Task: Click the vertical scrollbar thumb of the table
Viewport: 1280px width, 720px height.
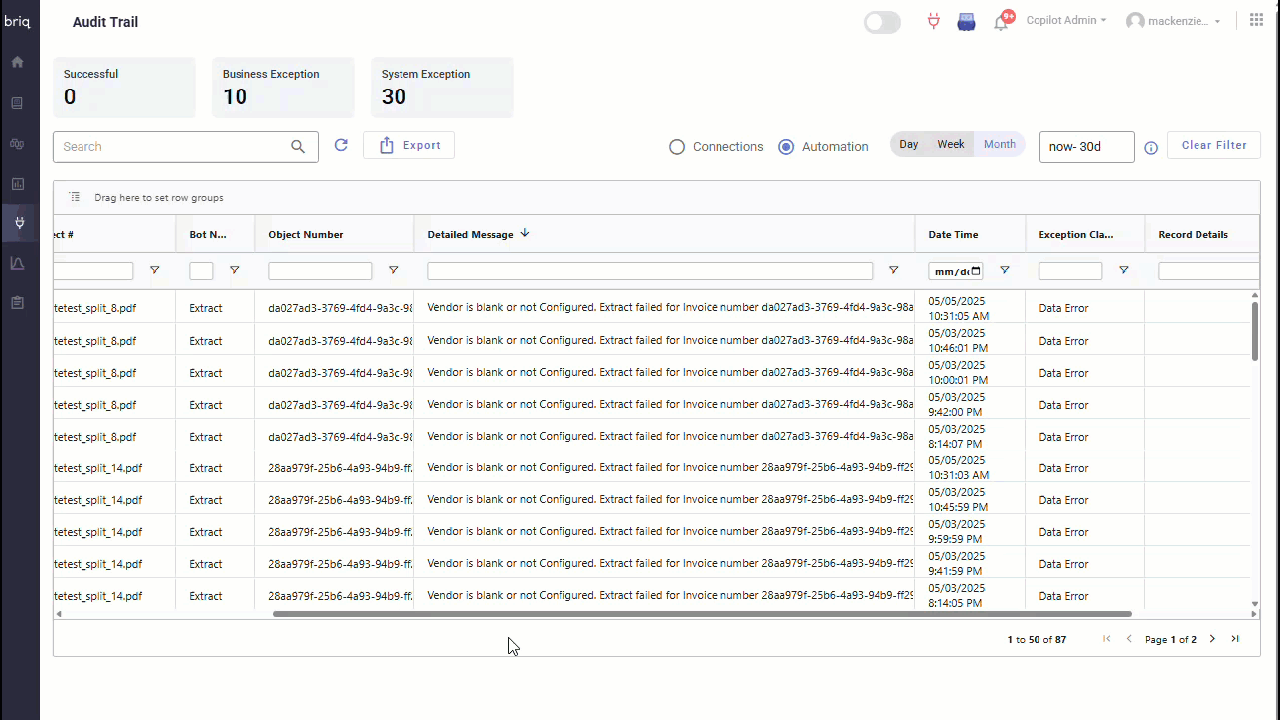Action: tap(1255, 331)
